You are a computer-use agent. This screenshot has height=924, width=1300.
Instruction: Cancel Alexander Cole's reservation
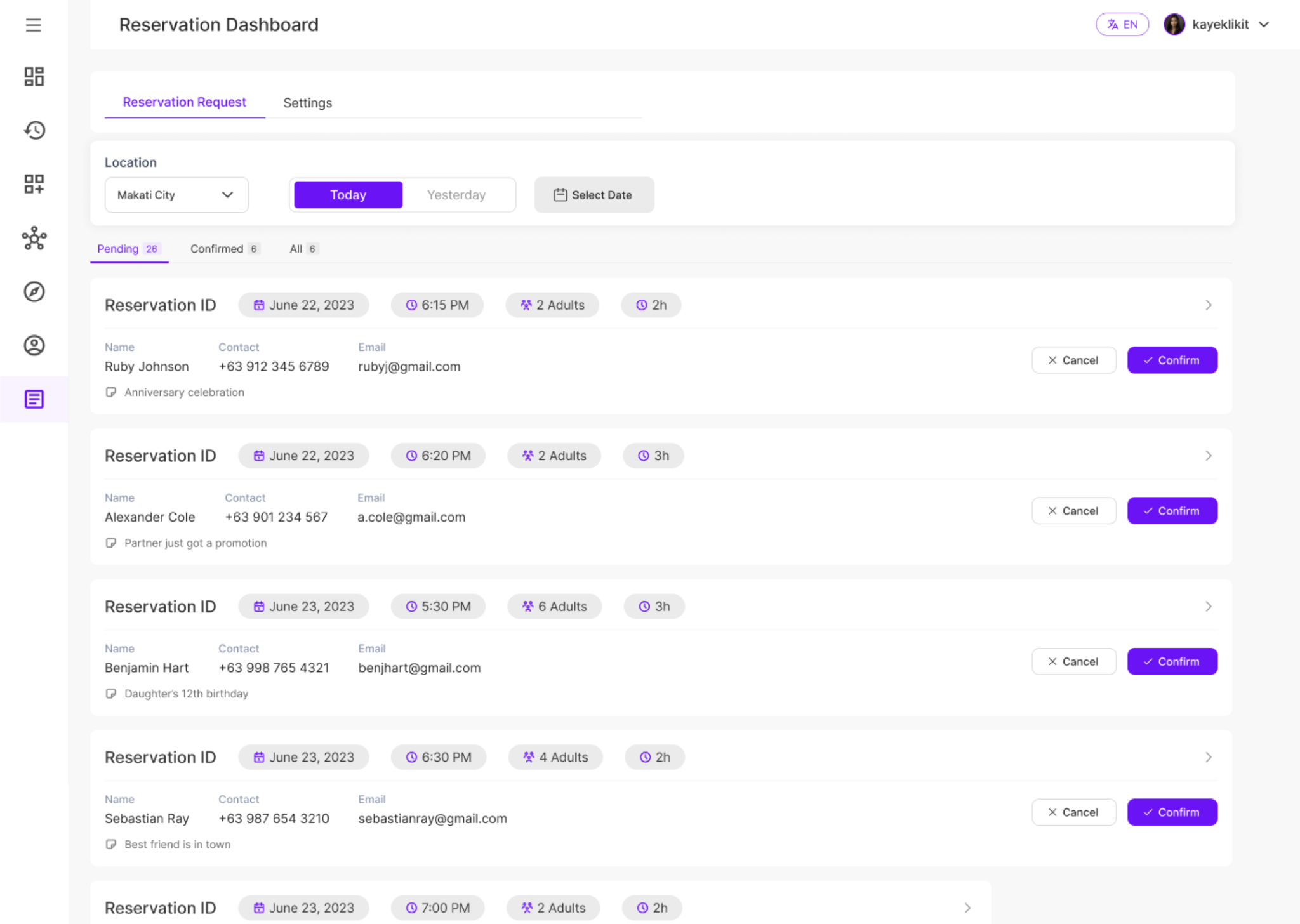tap(1073, 511)
